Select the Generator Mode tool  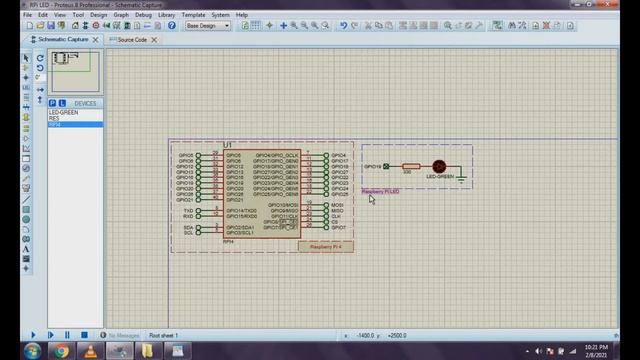[x=26, y=168]
